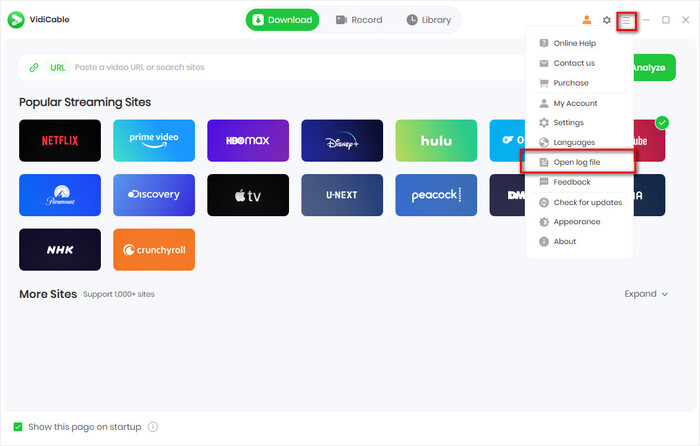Click the green link icon beside URL
Viewport: 700px width, 446px height.
pos(34,67)
